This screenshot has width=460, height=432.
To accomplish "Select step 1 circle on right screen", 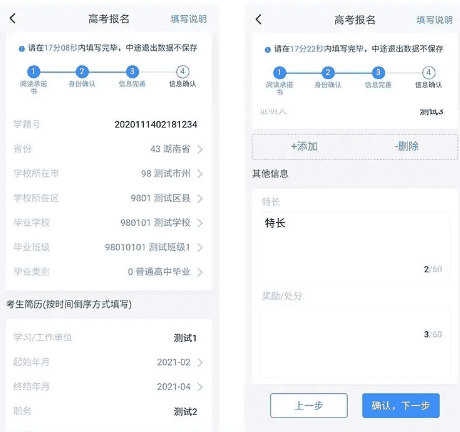I will (x=279, y=72).
